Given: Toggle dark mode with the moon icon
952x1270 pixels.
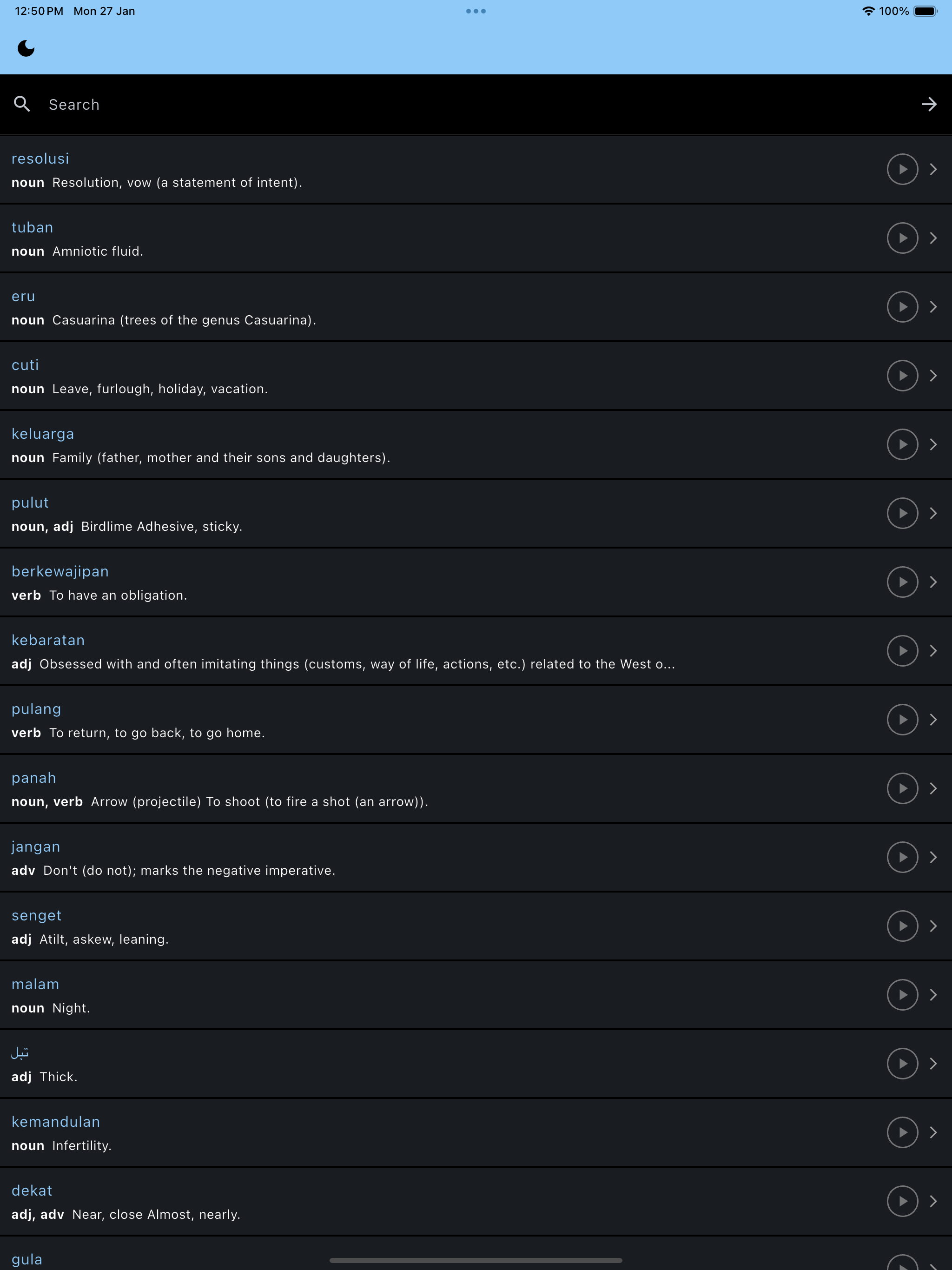Looking at the screenshot, I should (26, 48).
